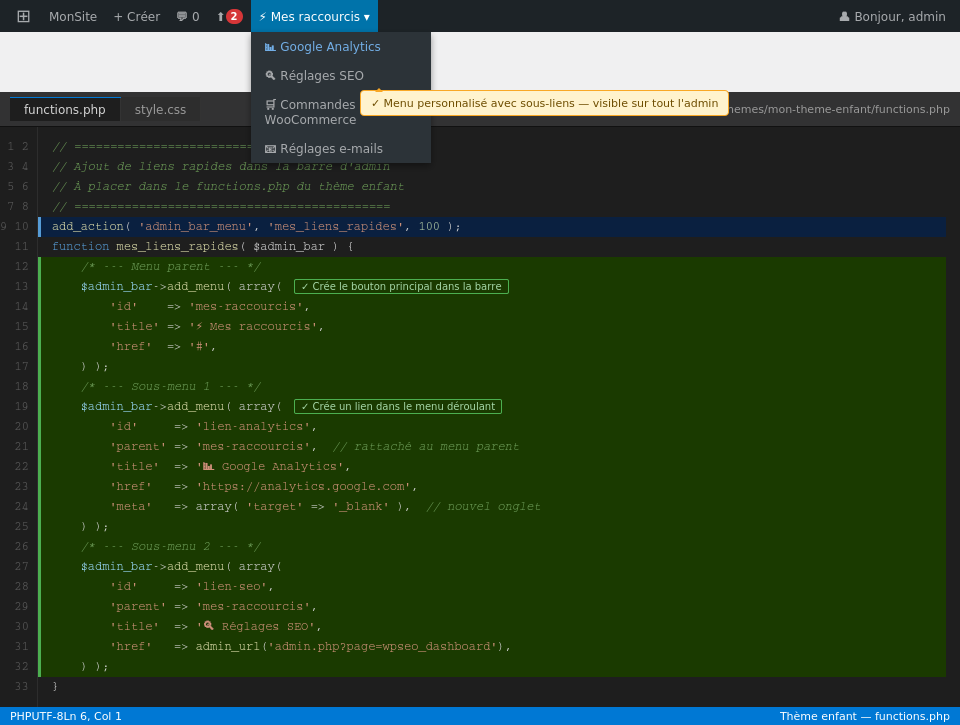Viewport: 960px width, 725px height.
Task: Switch to the style.css tab
Action: pos(160,109)
